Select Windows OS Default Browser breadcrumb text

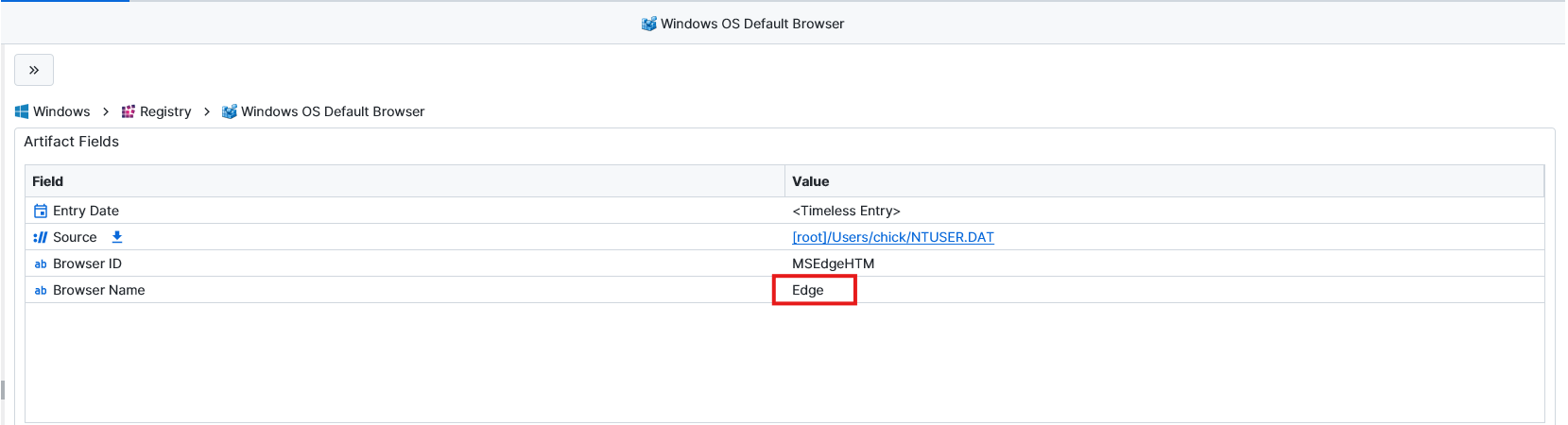tap(333, 111)
